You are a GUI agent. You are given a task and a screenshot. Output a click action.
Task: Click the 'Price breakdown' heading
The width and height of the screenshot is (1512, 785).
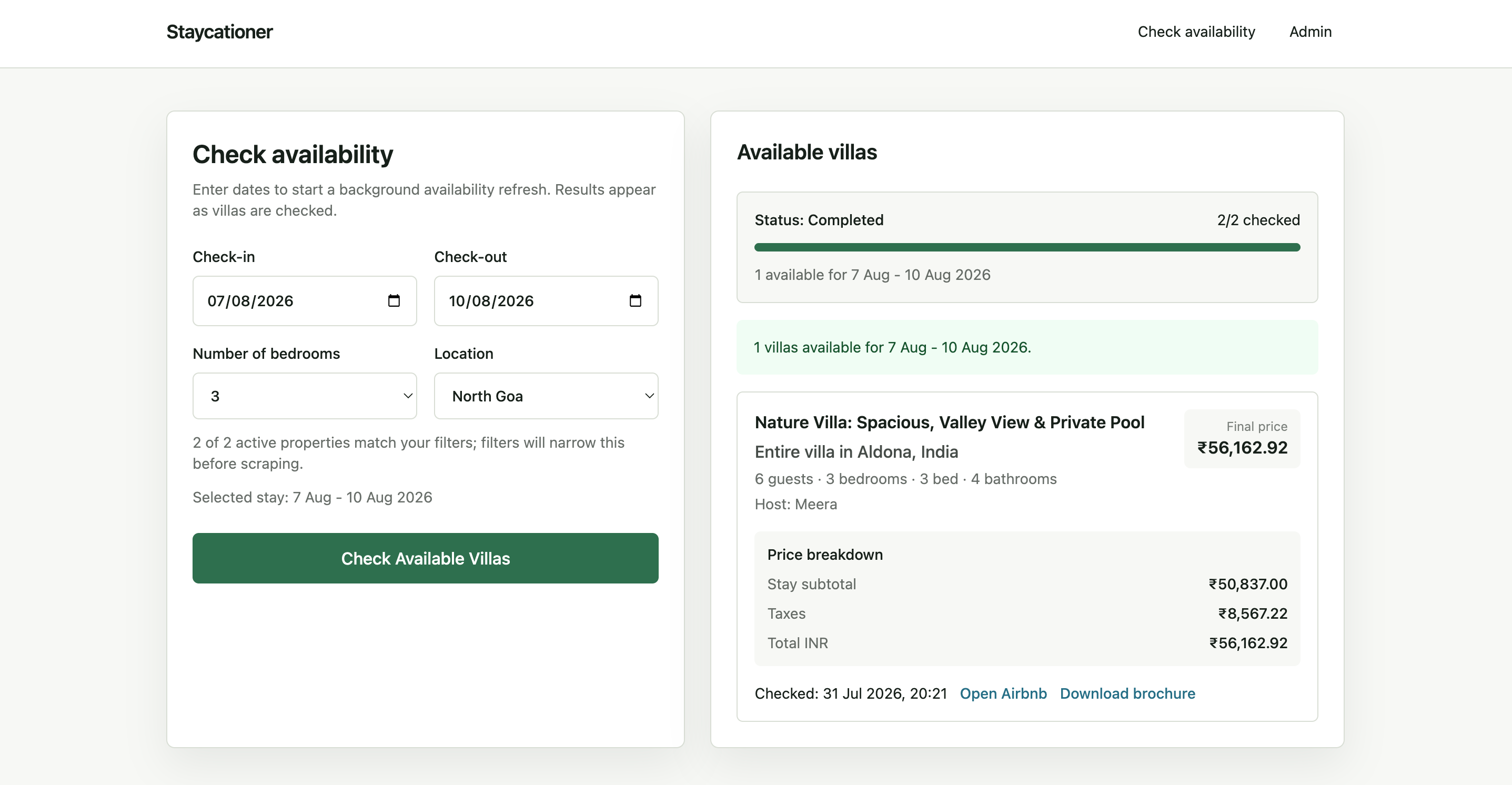click(825, 554)
